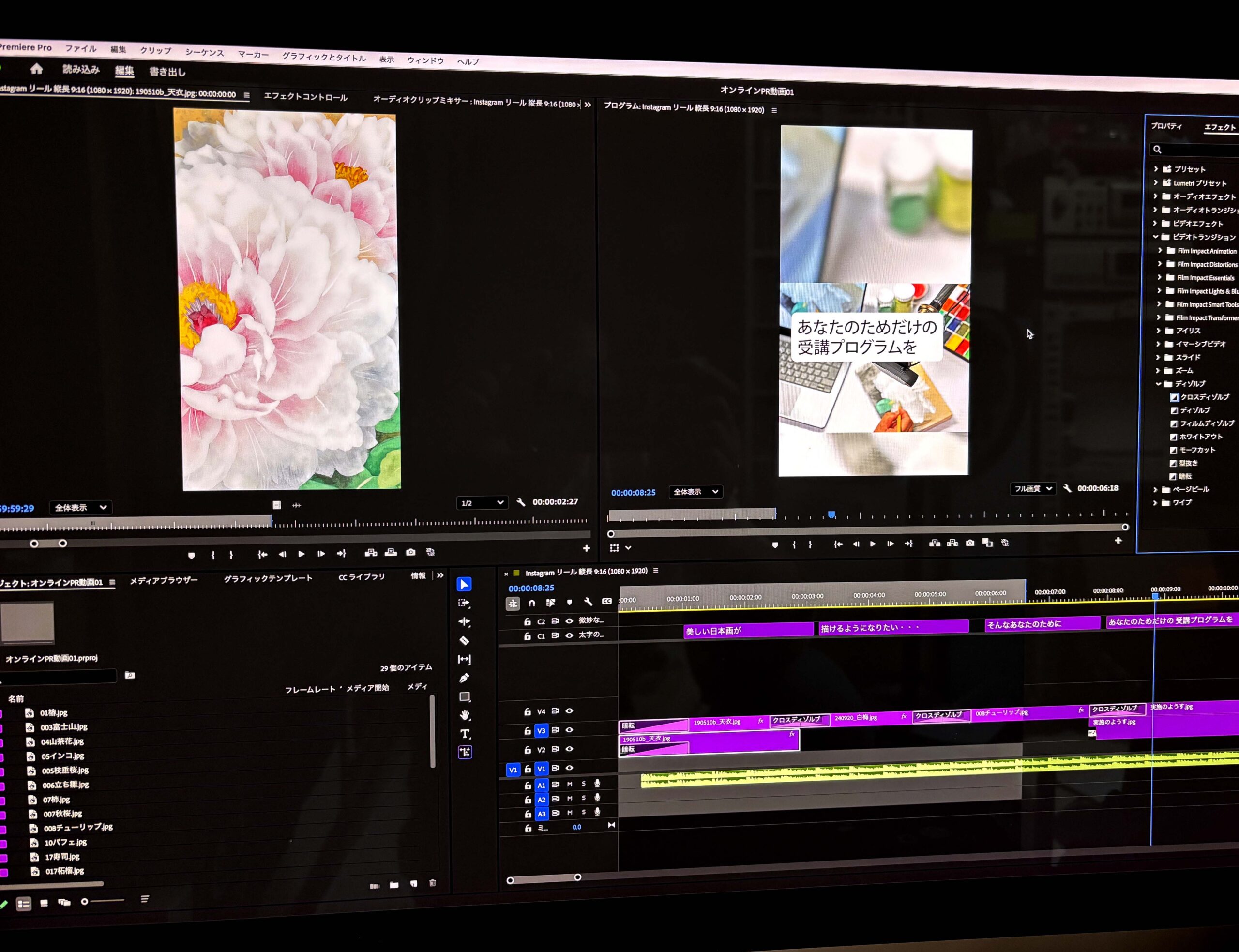Image resolution: width=1239 pixels, height=952 pixels.
Task: Toggle V3 track eye visibility
Action: (569, 730)
